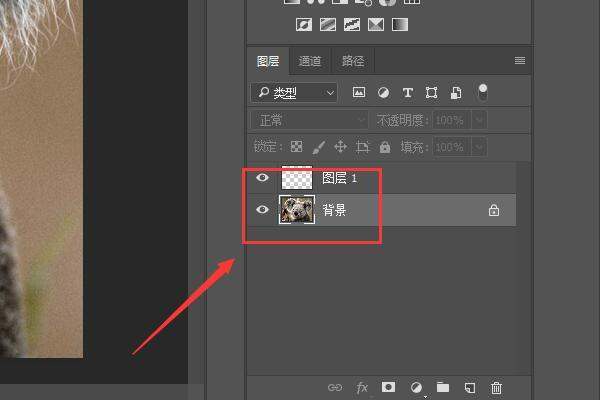This screenshot has height=400, width=600.
Task: Expand the 正常 blend mode dropdown
Action: [x=310, y=120]
